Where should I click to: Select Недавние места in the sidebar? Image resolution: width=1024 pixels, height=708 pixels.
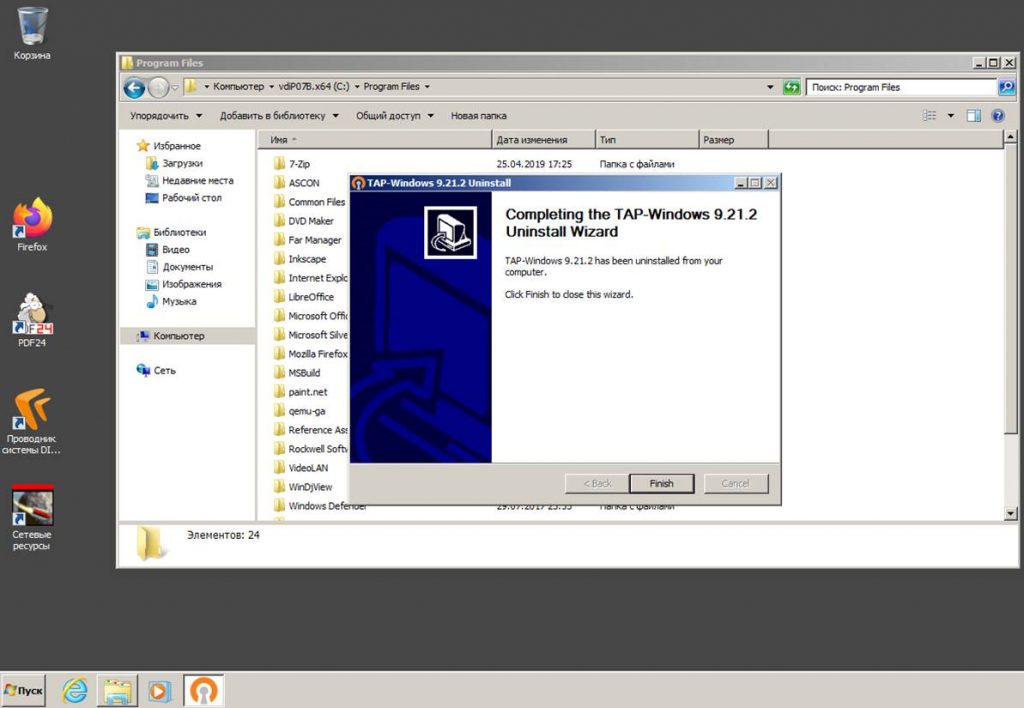tap(189, 180)
